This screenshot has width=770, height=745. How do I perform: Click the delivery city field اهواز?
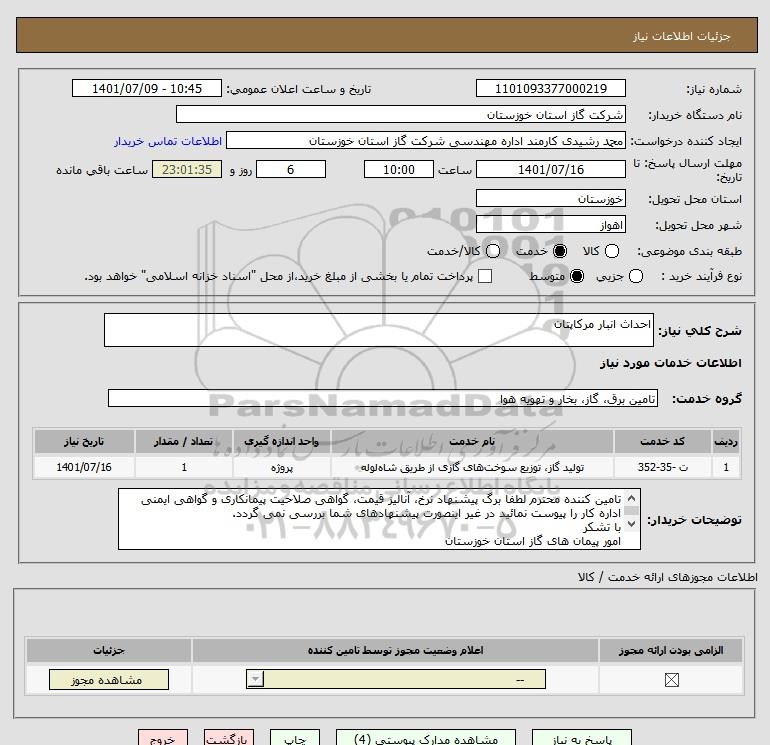point(550,225)
